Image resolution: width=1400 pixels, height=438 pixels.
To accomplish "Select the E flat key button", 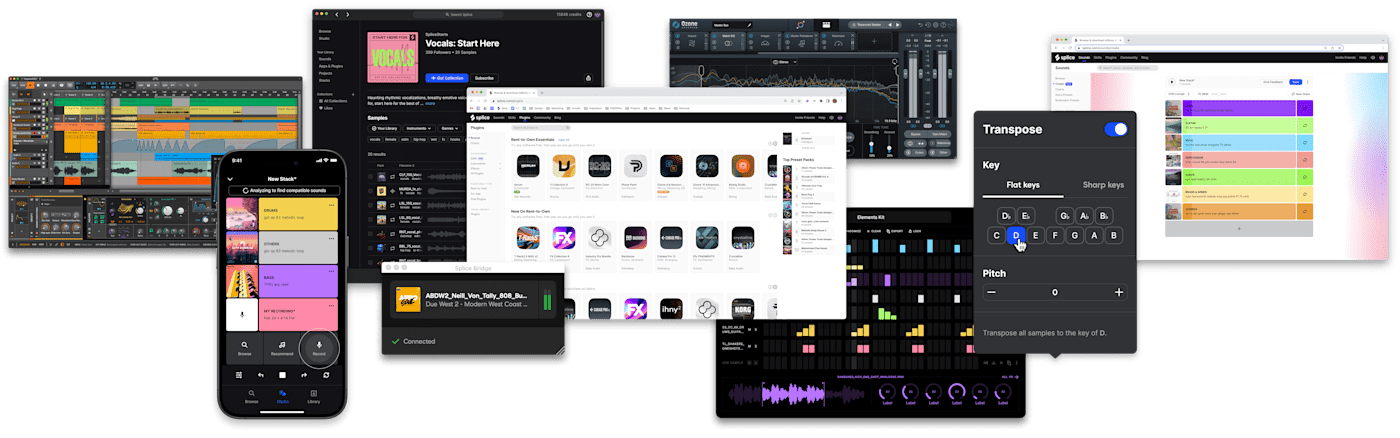I will tap(1025, 215).
